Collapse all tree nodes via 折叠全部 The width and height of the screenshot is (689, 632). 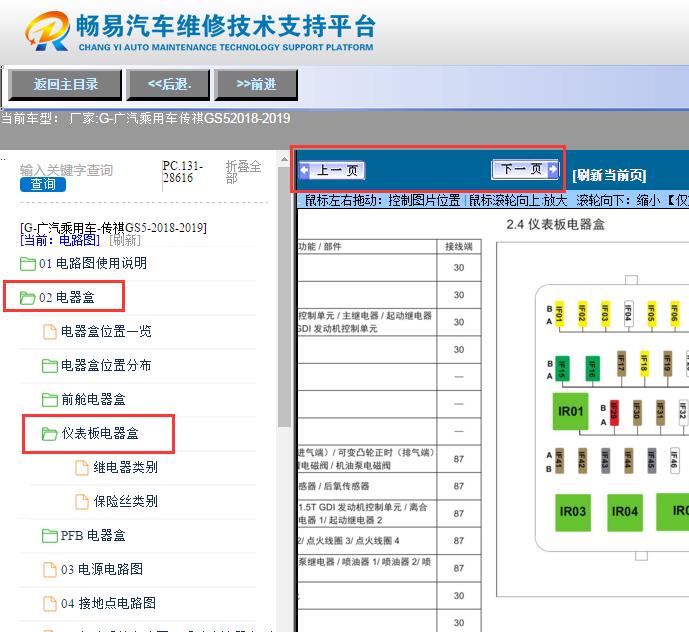[x=243, y=172]
